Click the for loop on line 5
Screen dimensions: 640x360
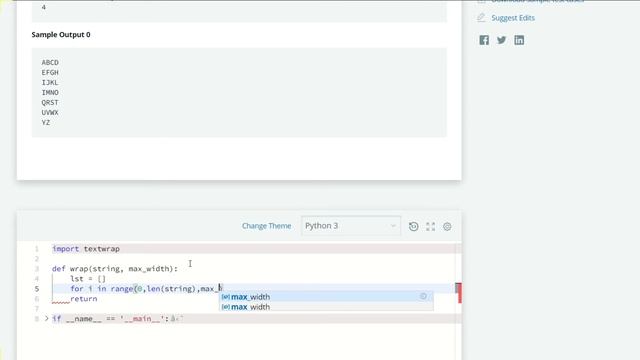pyautogui.click(x=146, y=289)
